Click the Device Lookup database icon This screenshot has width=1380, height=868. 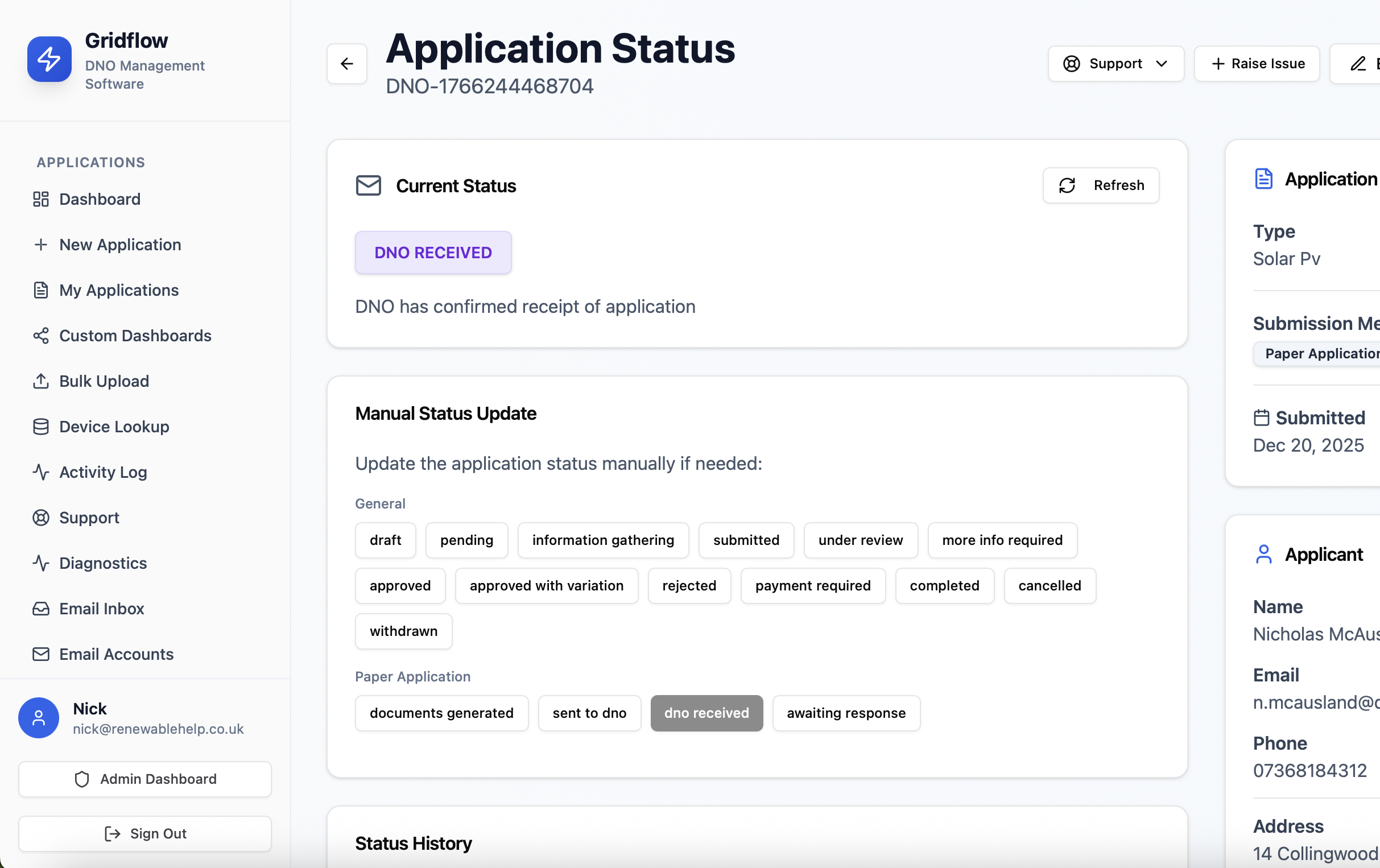coord(41,426)
